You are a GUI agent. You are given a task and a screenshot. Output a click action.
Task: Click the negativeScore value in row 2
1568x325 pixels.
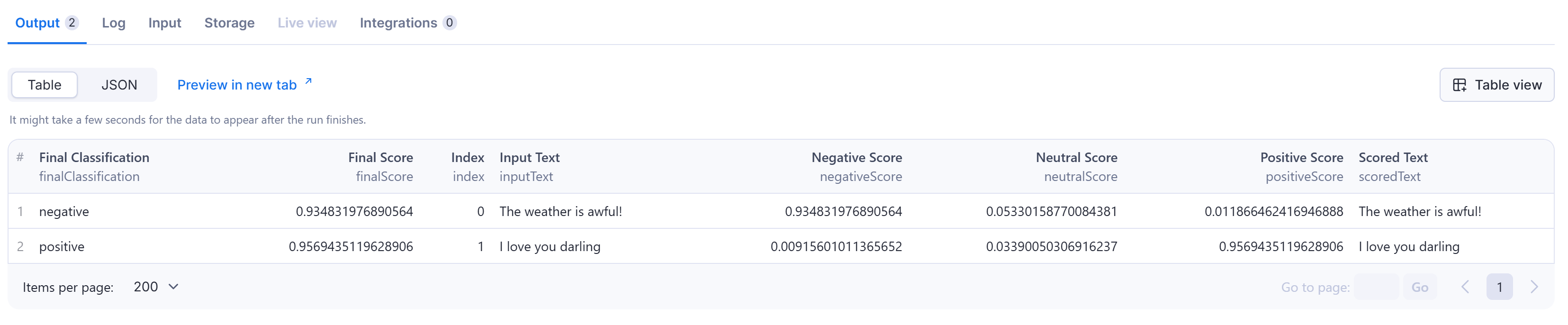click(838, 246)
